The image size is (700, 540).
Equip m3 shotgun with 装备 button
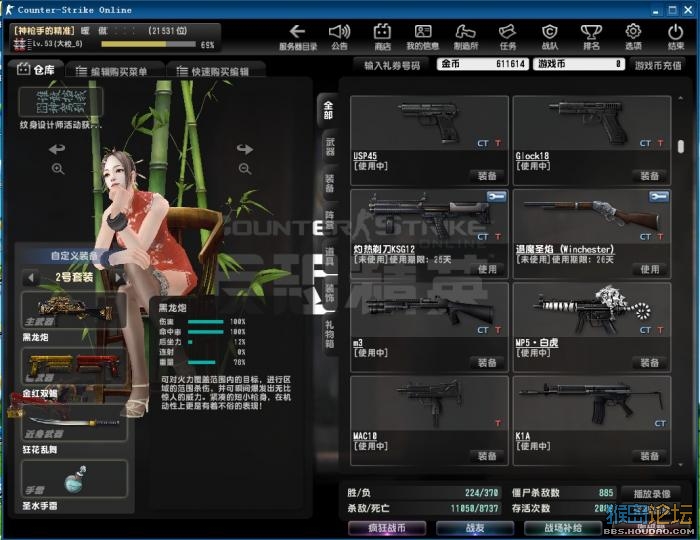[487, 363]
